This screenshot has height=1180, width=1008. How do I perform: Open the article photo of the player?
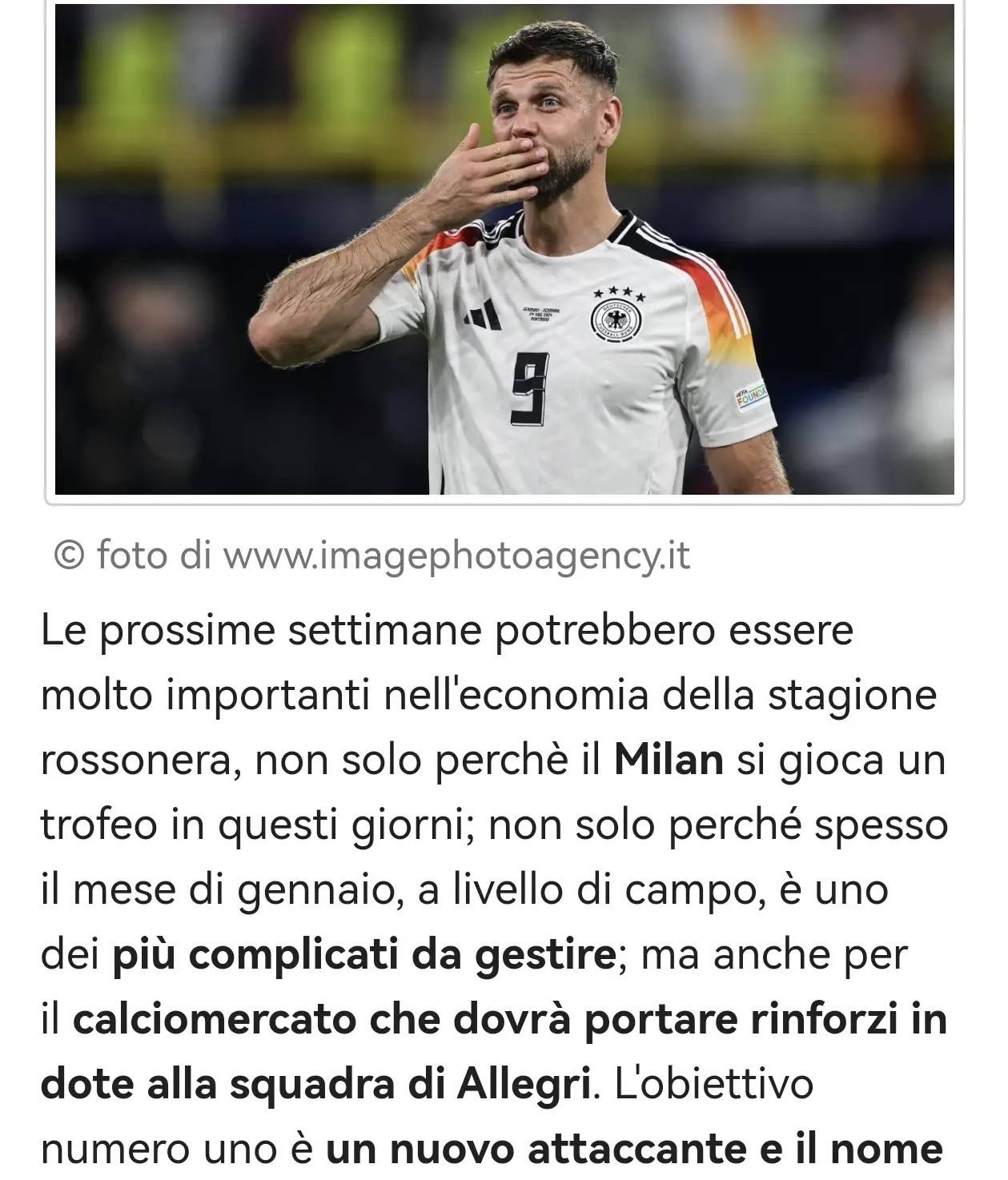(504, 249)
